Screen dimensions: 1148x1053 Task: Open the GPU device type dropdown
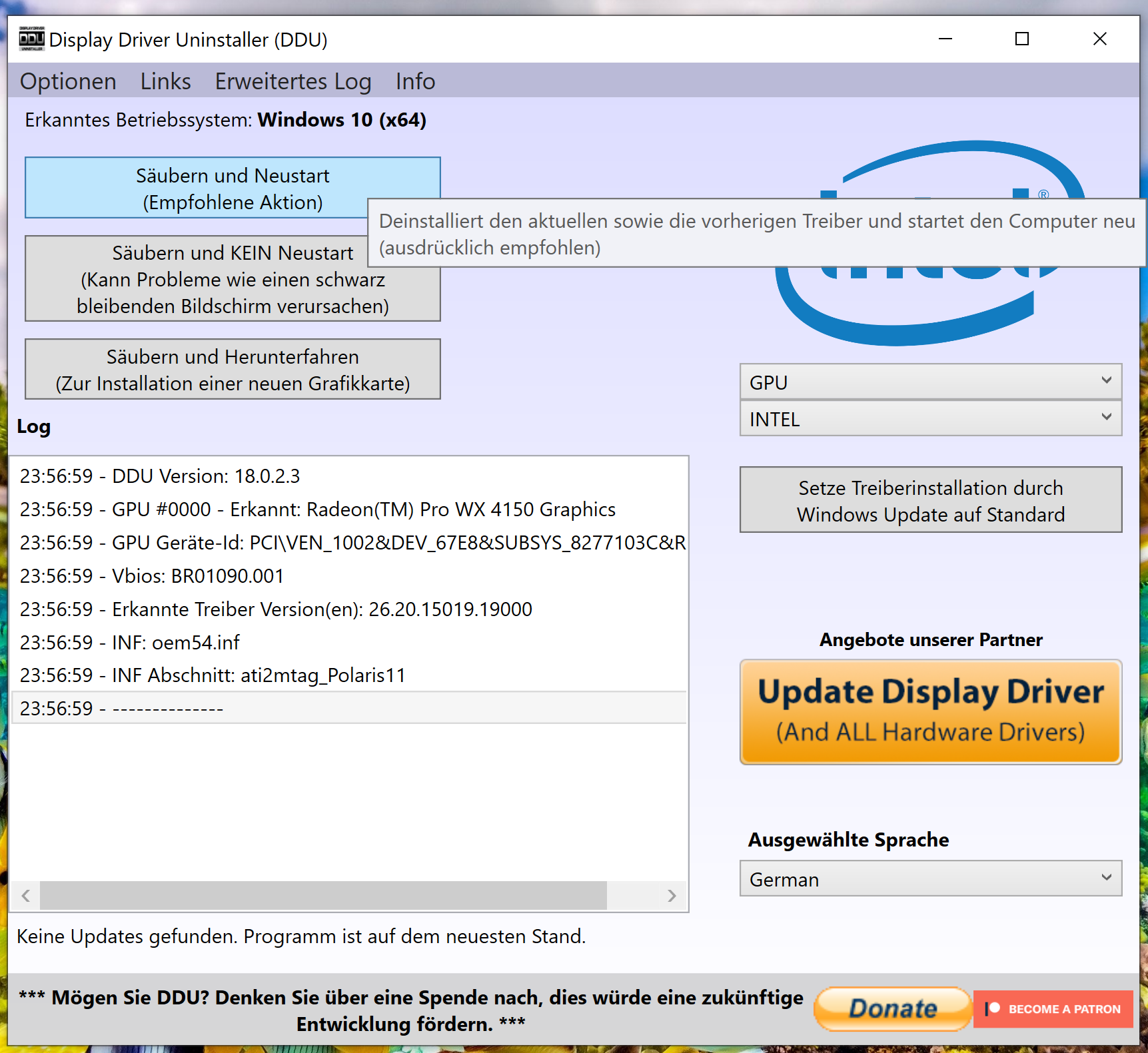[x=930, y=381]
